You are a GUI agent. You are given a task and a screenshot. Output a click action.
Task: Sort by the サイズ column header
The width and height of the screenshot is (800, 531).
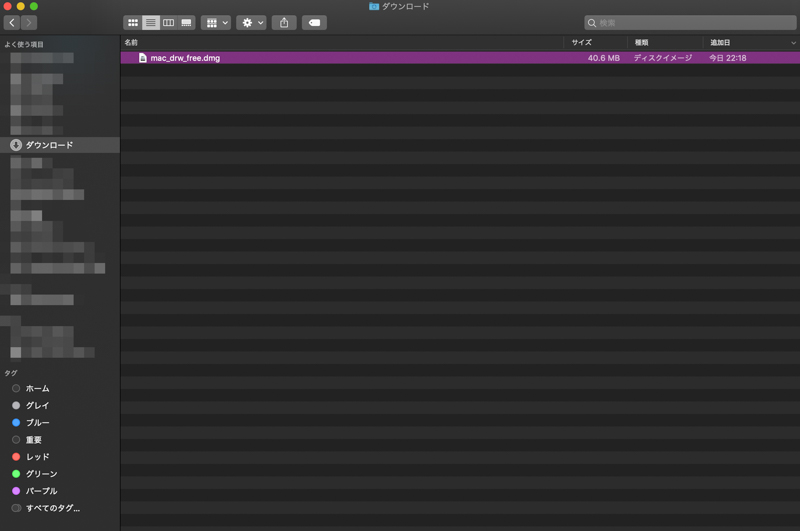(x=582, y=42)
